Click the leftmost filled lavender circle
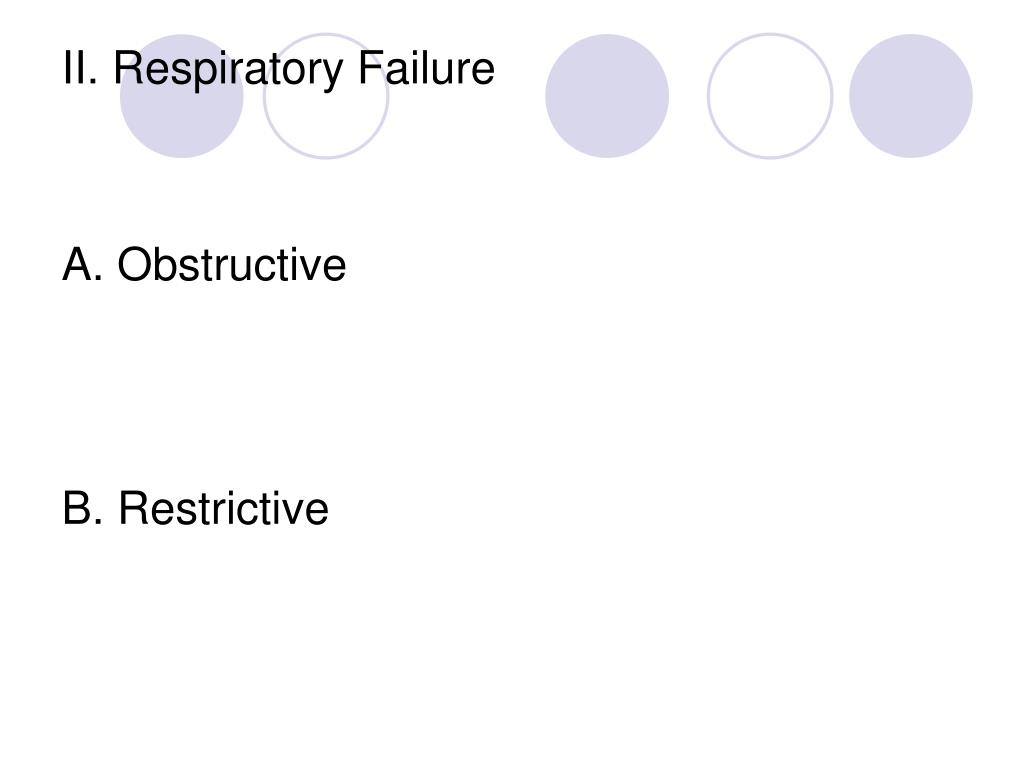The width and height of the screenshot is (1024, 768). tap(182, 96)
